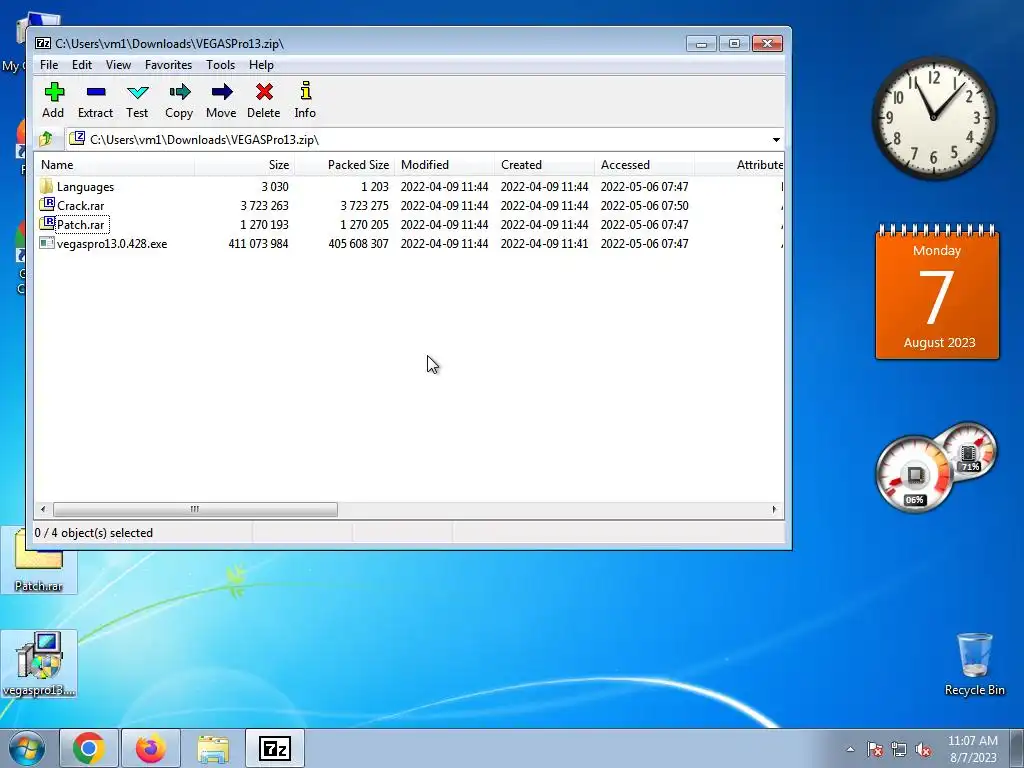Image resolution: width=1024 pixels, height=768 pixels.
Task: Open the Help menu
Action: [261, 65]
